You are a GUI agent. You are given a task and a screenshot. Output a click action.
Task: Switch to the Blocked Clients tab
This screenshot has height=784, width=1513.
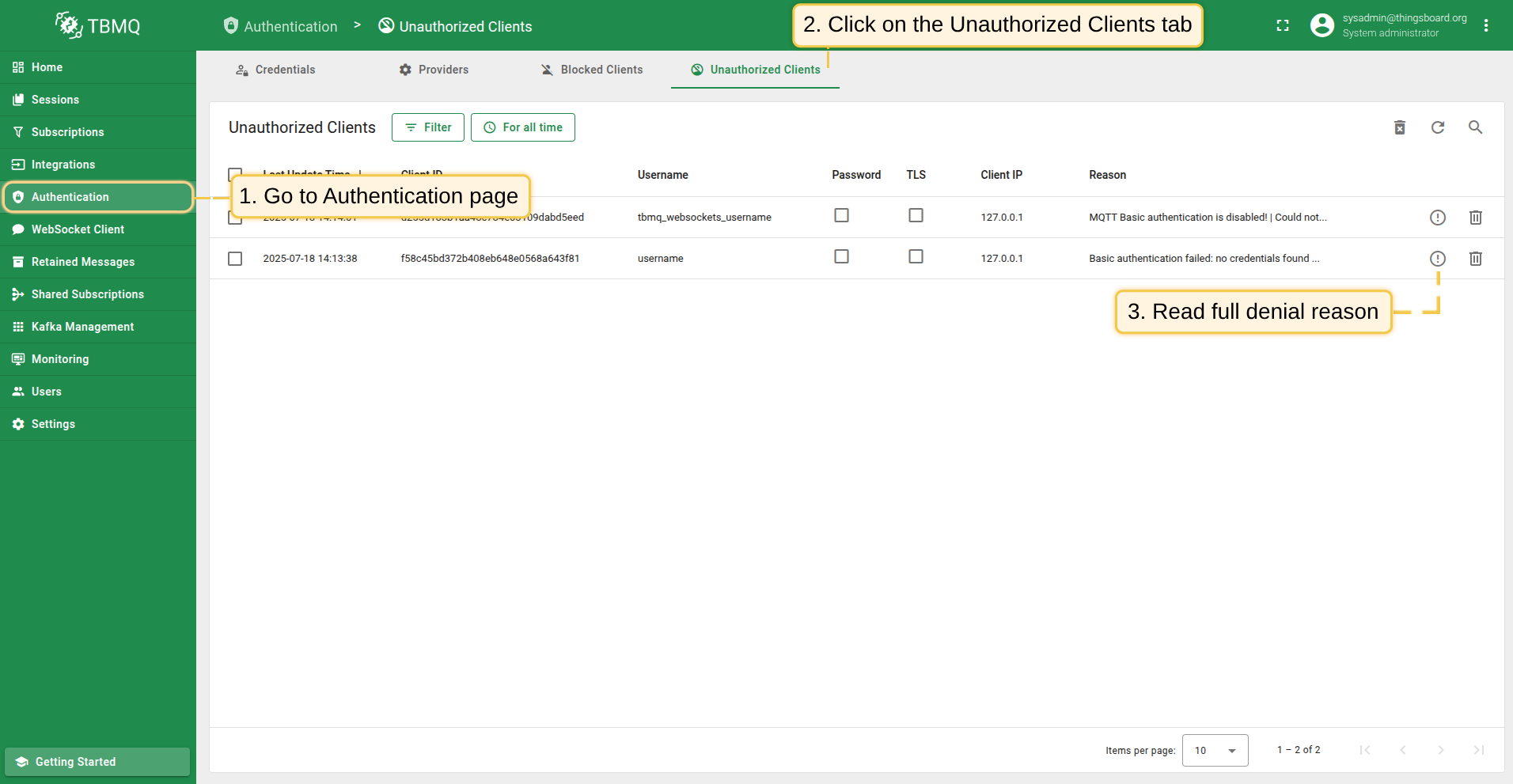(x=591, y=70)
